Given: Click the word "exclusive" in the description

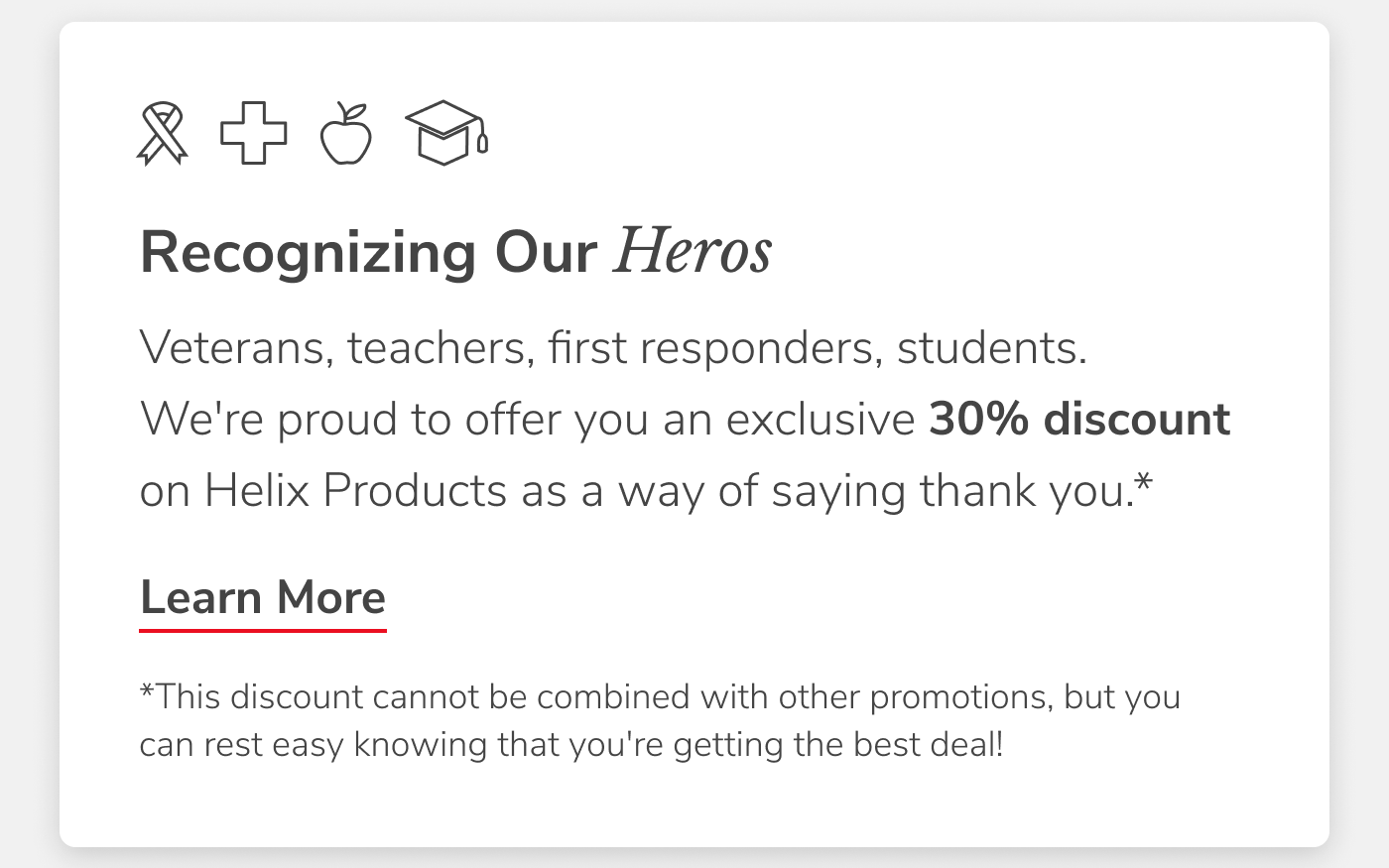Looking at the screenshot, I should [820, 419].
